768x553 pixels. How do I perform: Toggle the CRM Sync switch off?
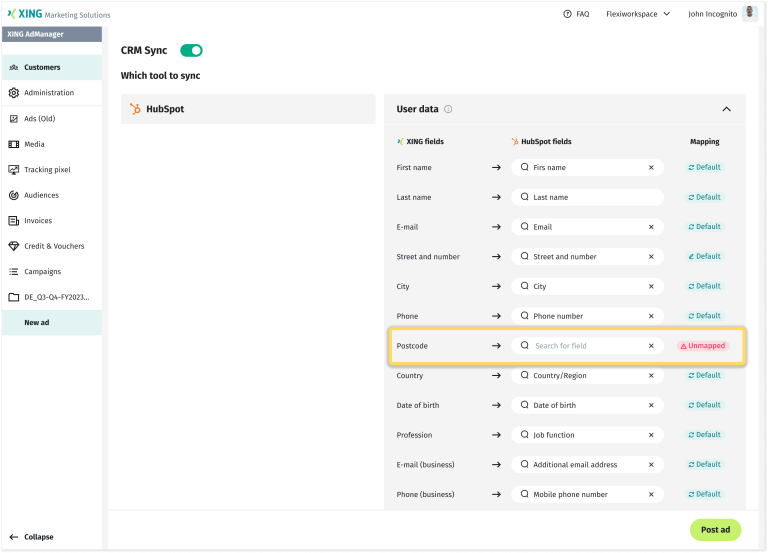click(x=191, y=50)
